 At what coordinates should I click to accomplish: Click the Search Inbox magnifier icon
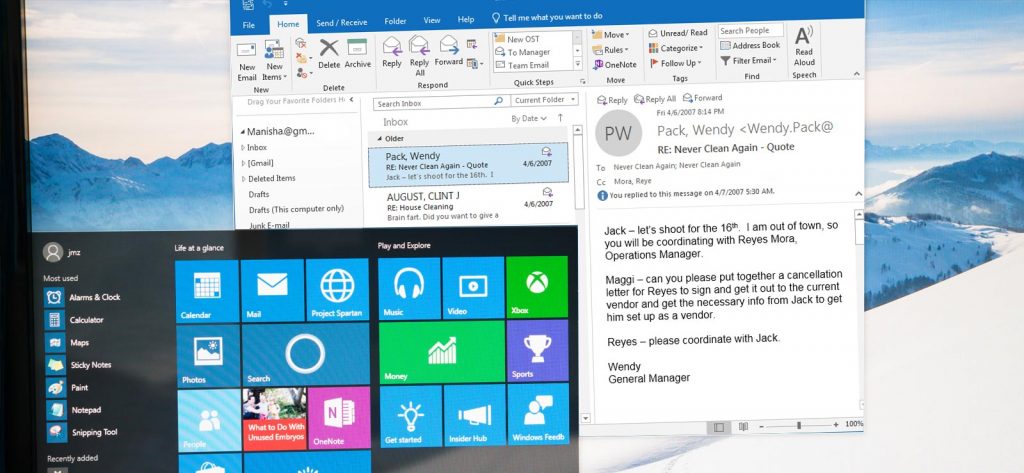pos(498,101)
